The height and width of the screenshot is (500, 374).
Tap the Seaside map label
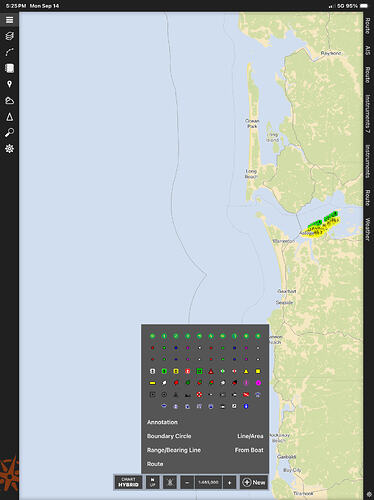coord(284,302)
